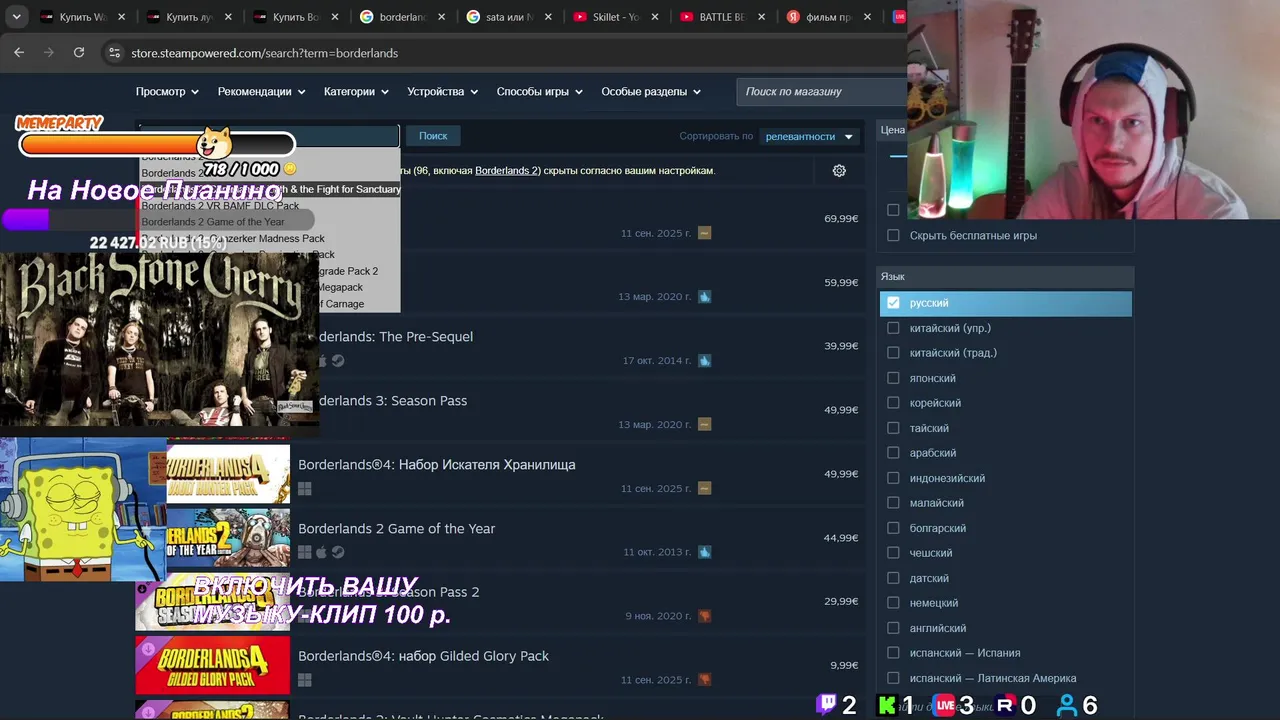Click the review icon for Набор Искателя Хранилища

(705, 488)
